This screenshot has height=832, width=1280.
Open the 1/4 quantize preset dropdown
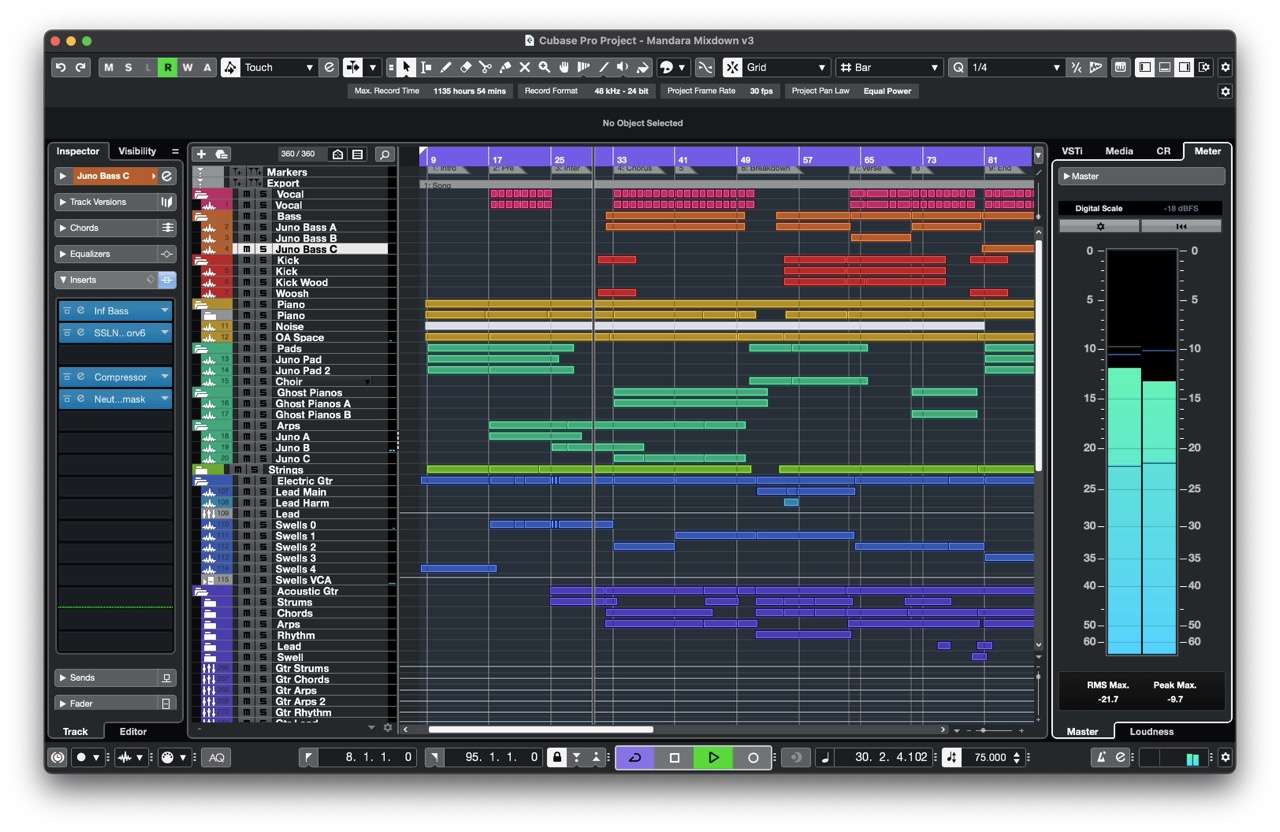(x=1016, y=67)
